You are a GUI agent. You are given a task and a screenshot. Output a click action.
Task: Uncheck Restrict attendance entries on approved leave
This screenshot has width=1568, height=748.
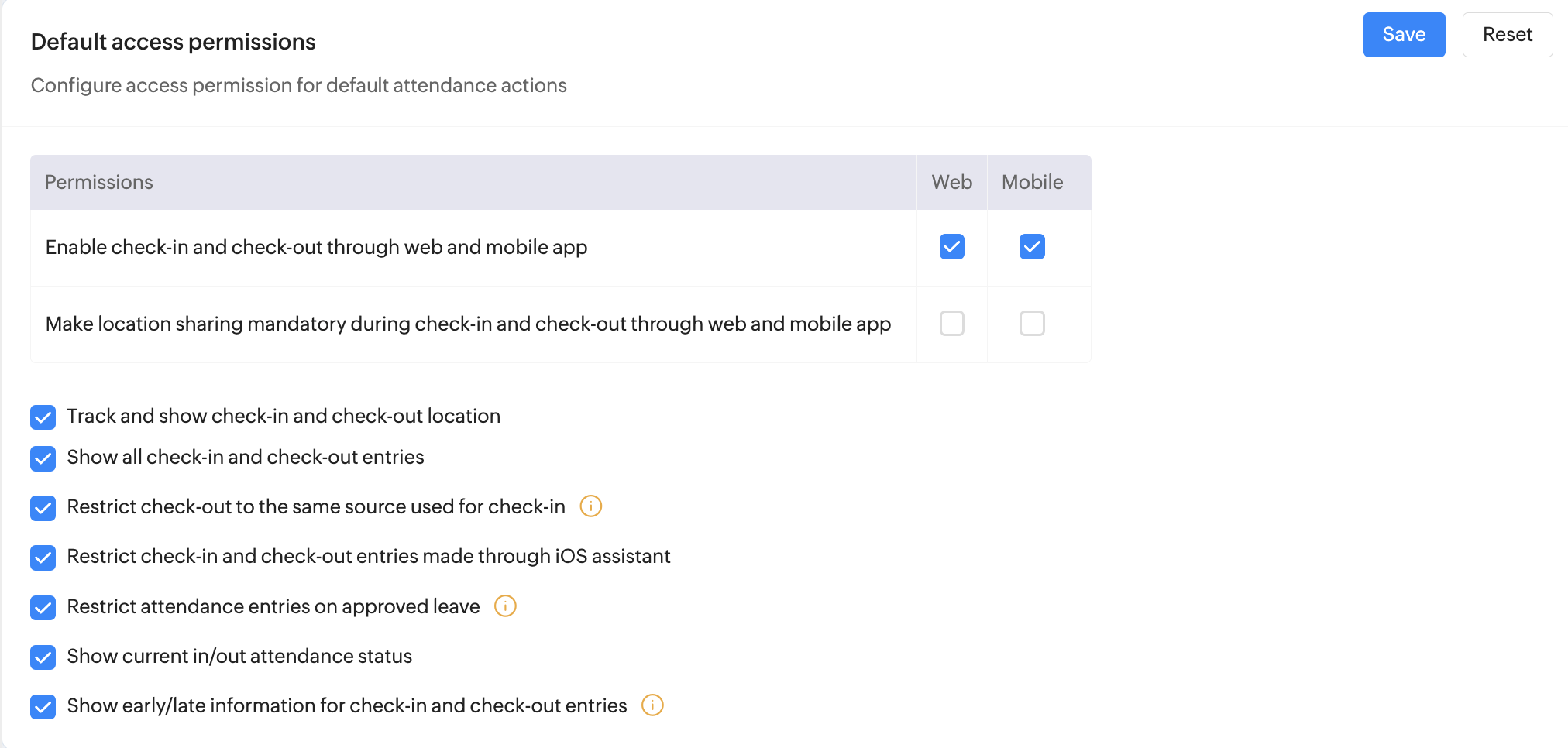tap(43, 608)
